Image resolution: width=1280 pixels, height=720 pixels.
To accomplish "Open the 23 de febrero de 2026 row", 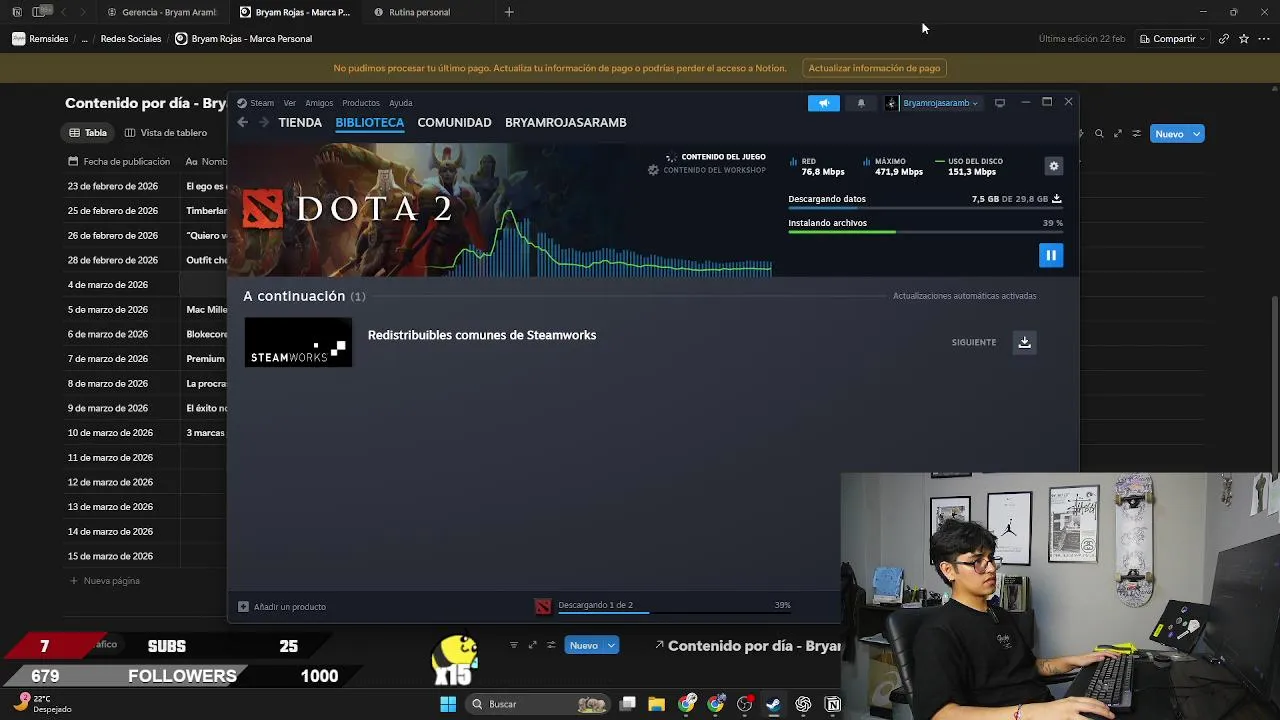I will click(x=113, y=186).
